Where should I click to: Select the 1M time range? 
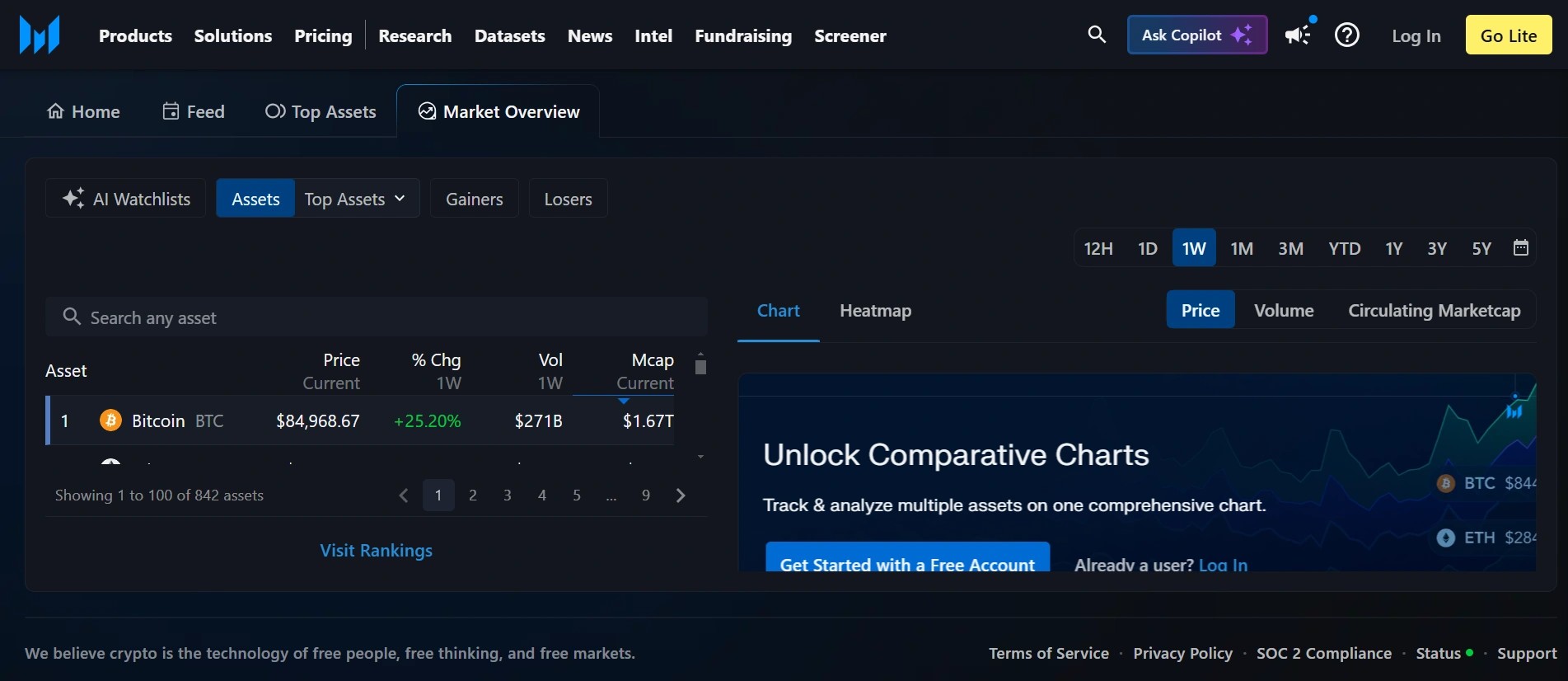(1241, 249)
